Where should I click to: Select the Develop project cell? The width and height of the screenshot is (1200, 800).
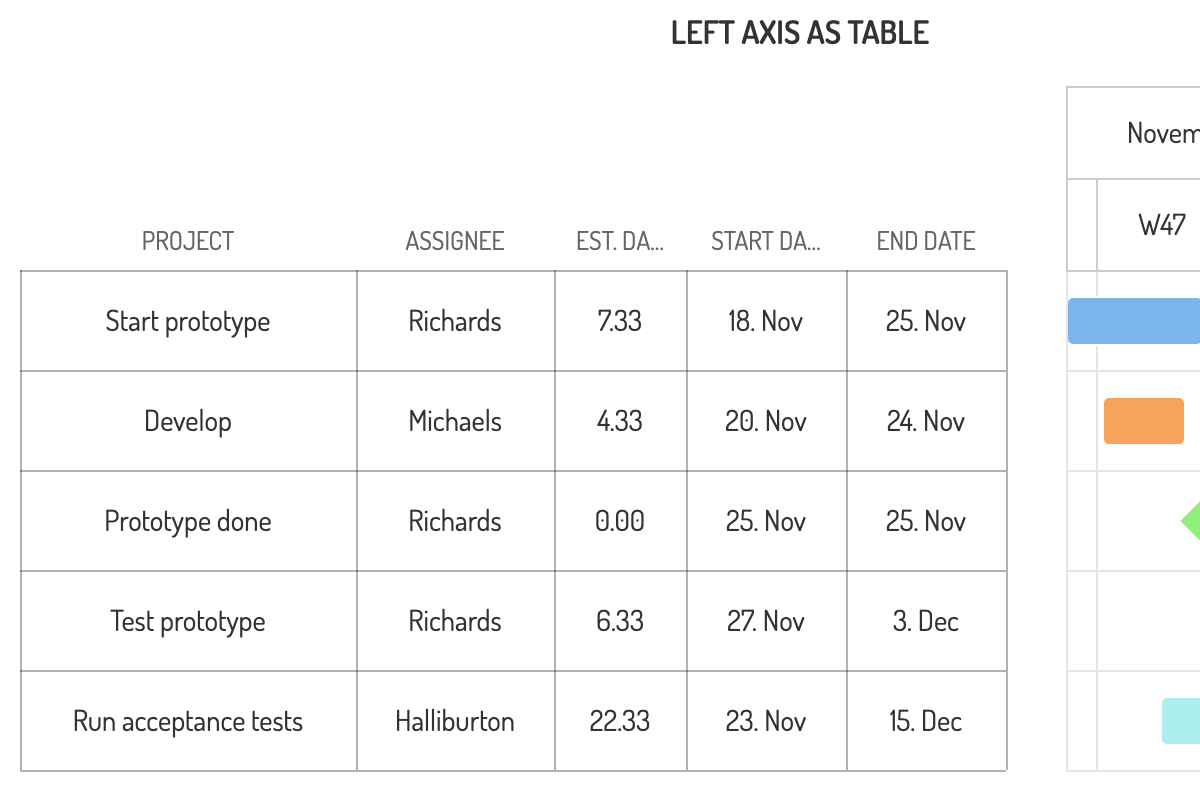point(188,421)
